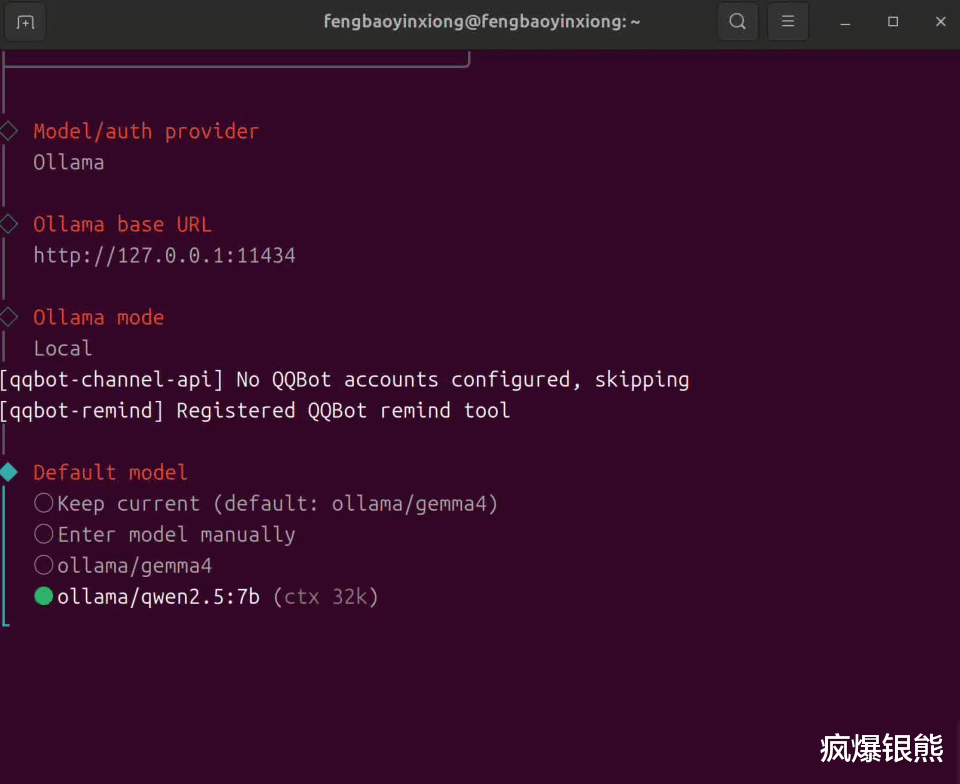Click the http://127.0.0.1:11434 URL text
Screen dimensions: 960x784
click(164, 255)
